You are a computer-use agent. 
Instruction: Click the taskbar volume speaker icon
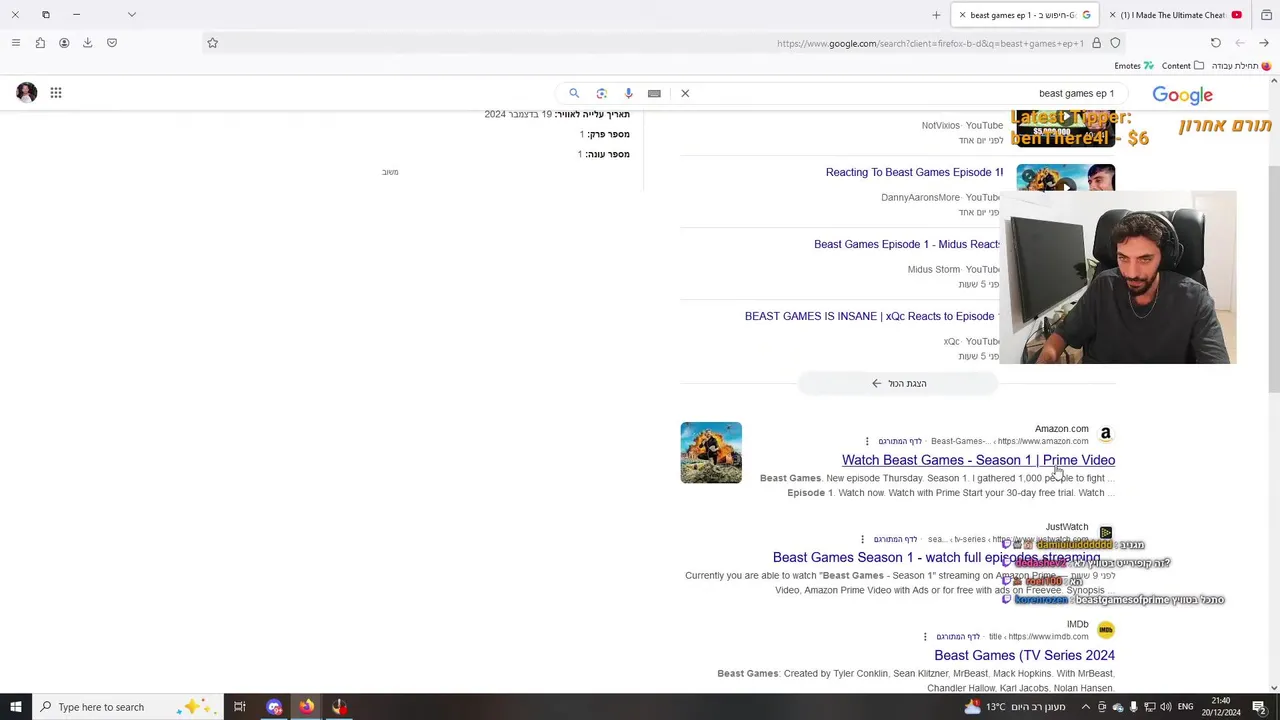point(1166,707)
